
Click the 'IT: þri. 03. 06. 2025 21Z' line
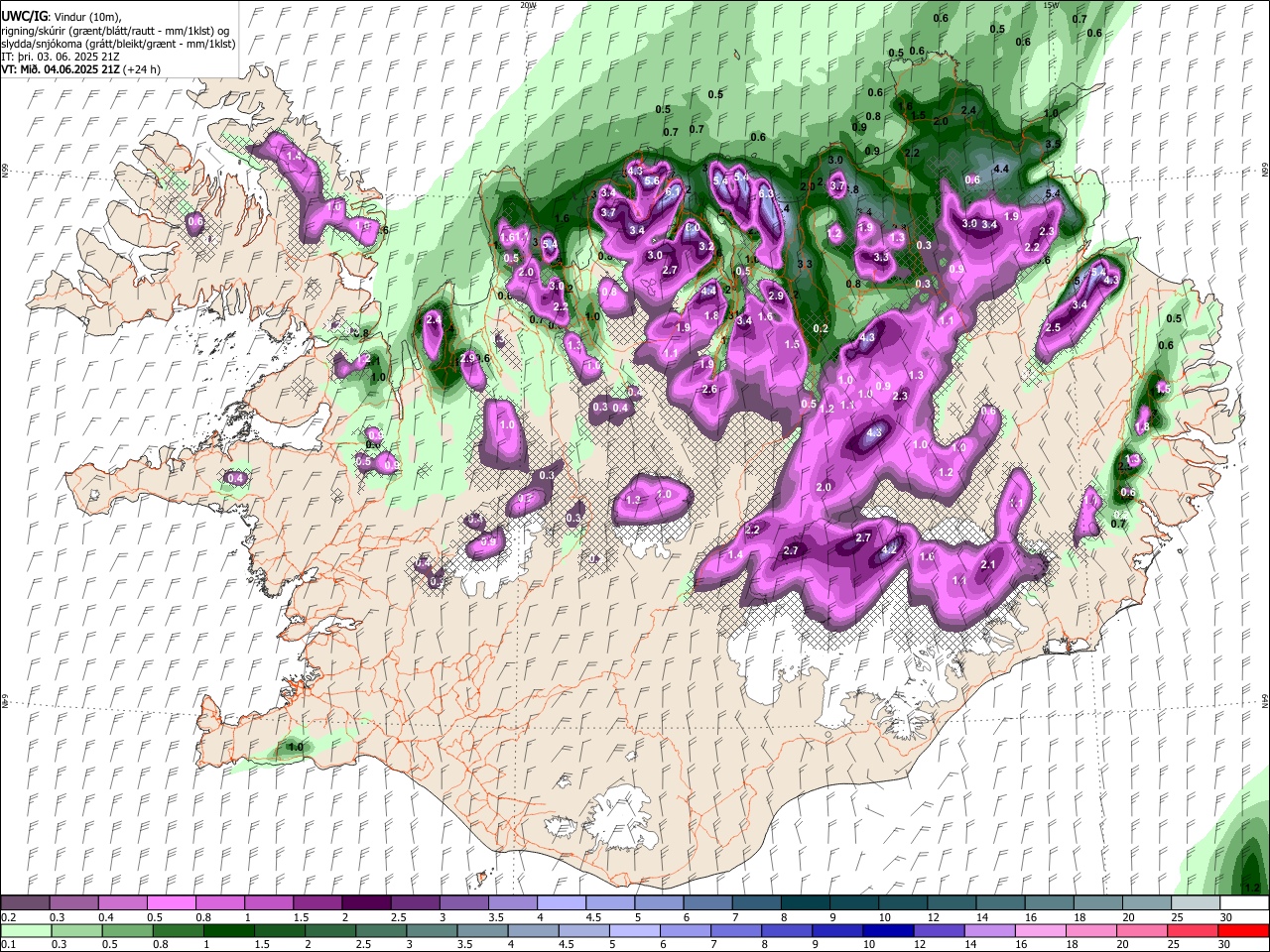click(x=61, y=57)
